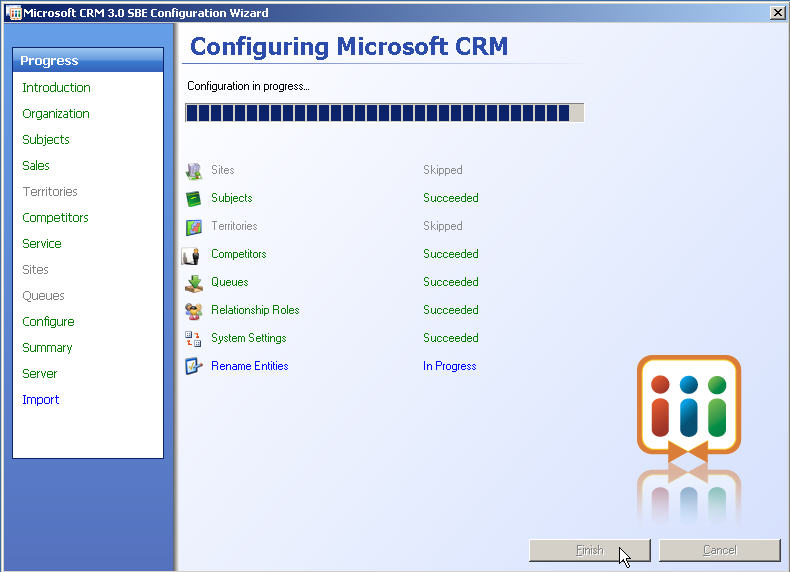Click the Cancel button
The image size is (790, 572).
point(719,550)
